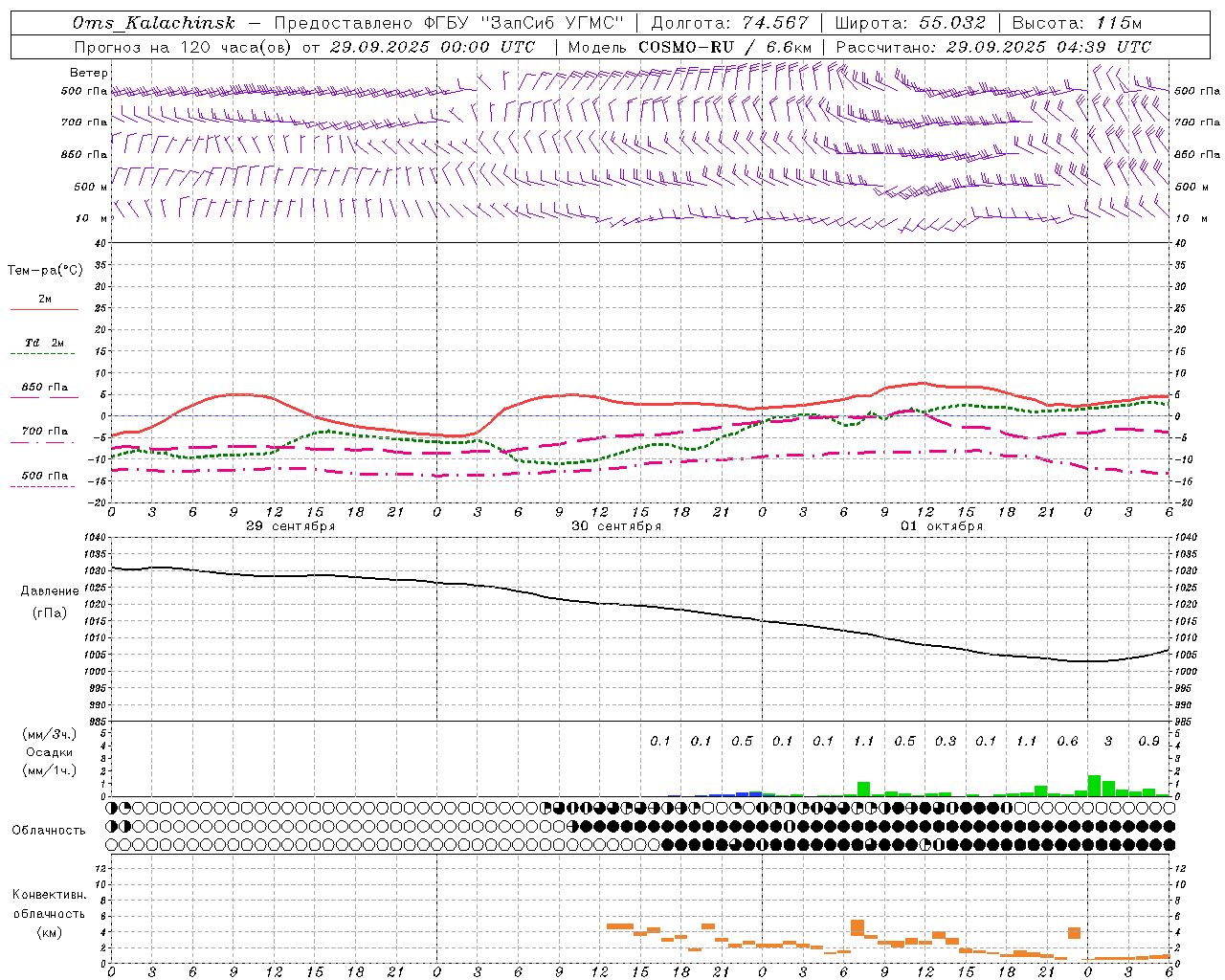Click the 01 октября date label

942,526
